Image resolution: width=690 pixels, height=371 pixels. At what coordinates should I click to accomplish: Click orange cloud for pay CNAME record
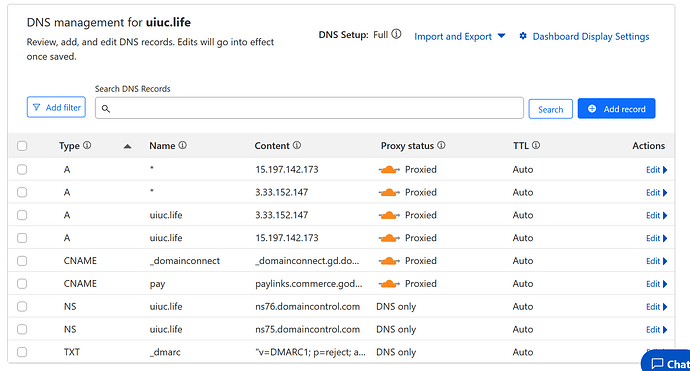pyautogui.click(x=389, y=284)
